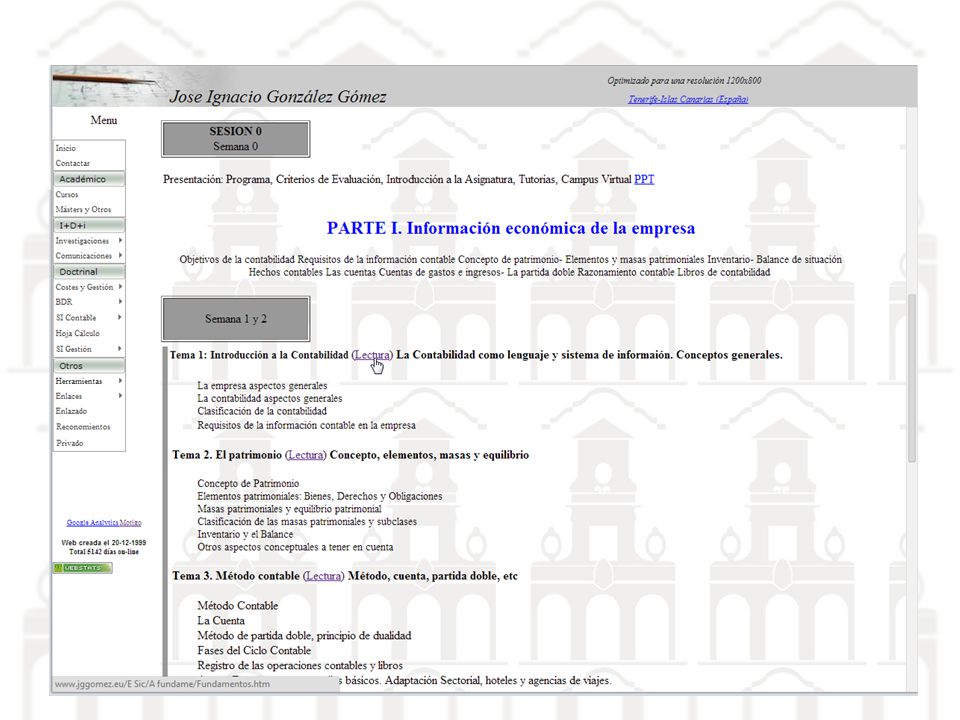Viewport: 960px width, 720px height.
Task: Click 'Registro de las operaciones contables y libros'
Action: click(x=300, y=666)
